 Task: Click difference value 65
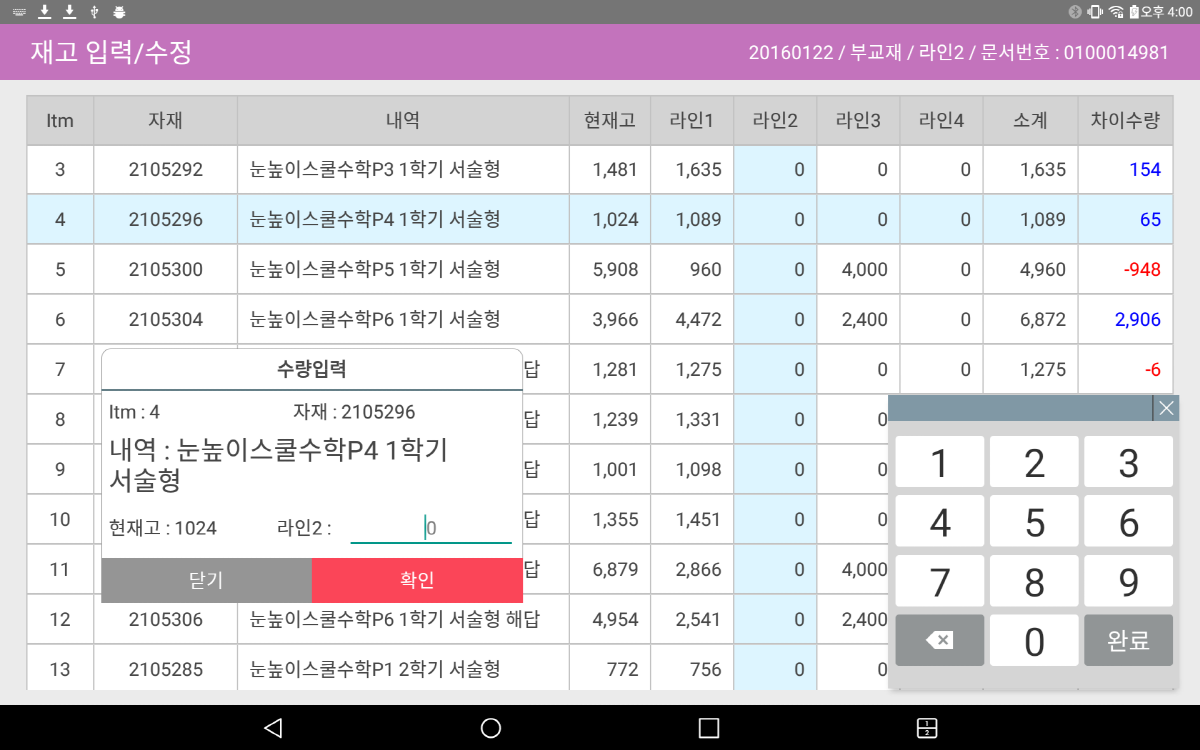1150,220
